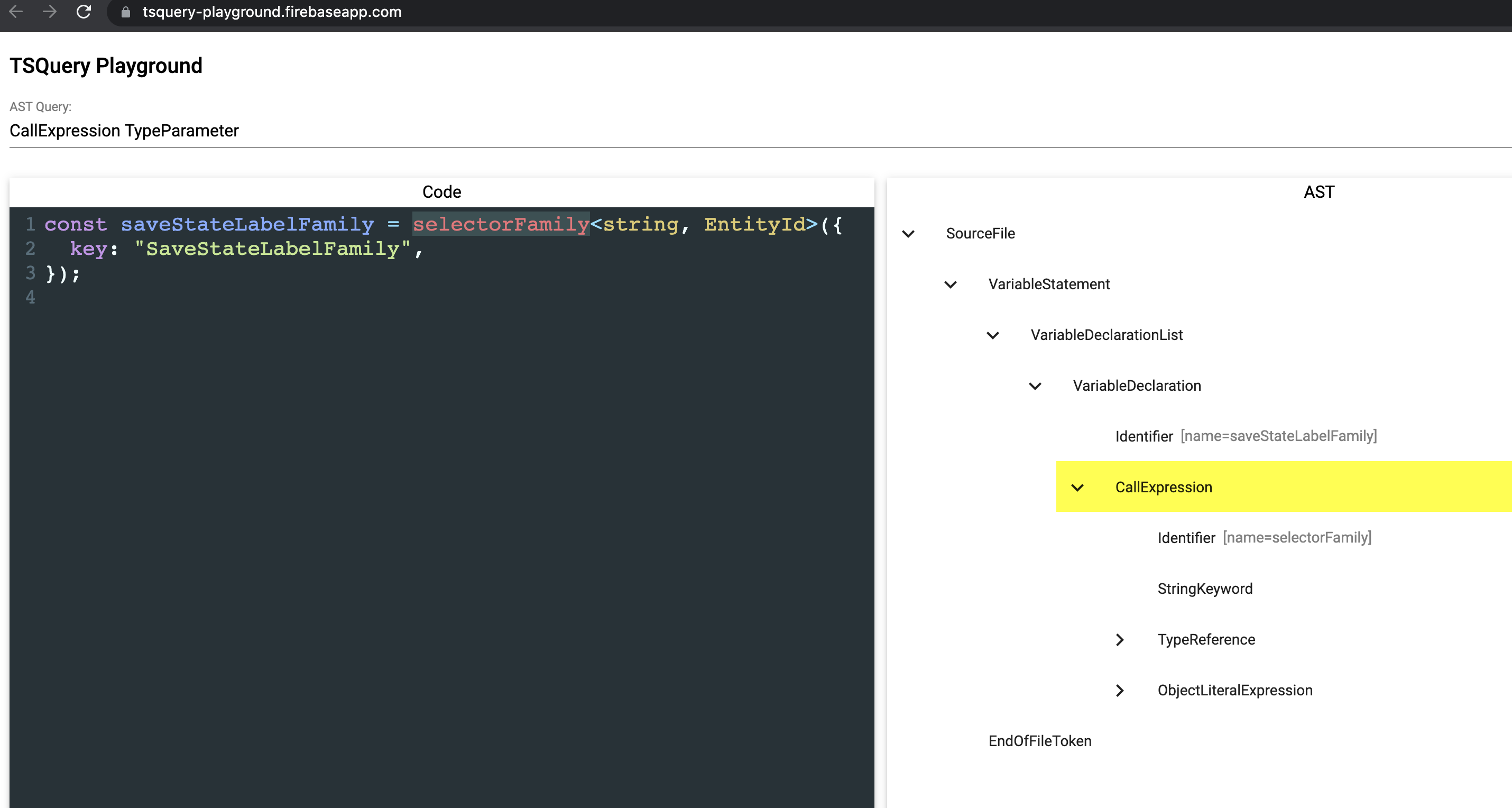Select Identifier name=saveStateLabelFamily node
Image resolution: width=1512 pixels, height=808 pixels.
[x=1246, y=436]
